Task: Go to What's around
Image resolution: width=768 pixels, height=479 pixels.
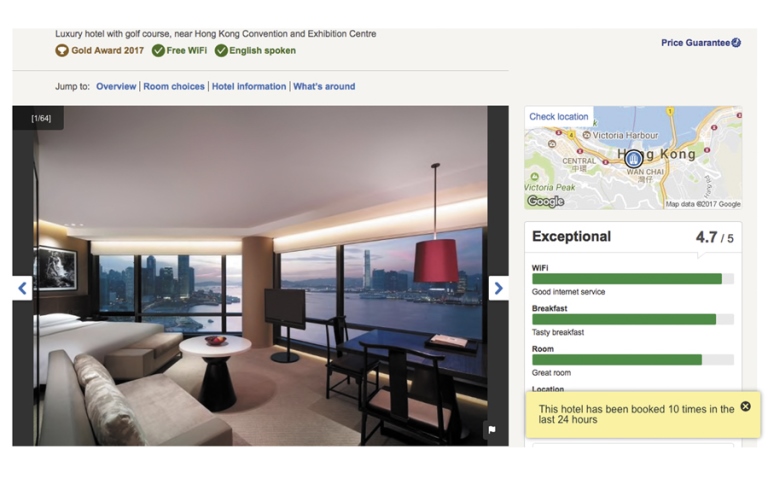Action: (324, 86)
